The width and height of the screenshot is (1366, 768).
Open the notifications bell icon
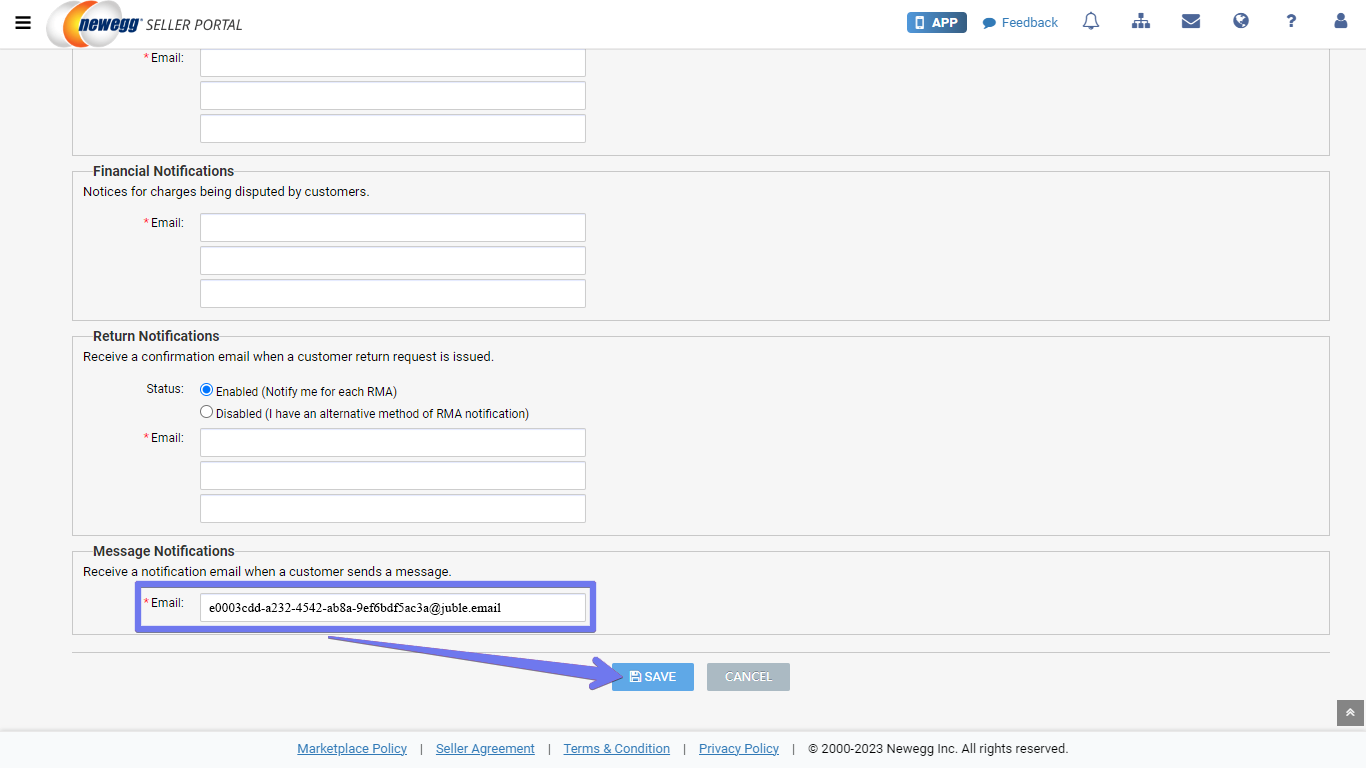[1091, 22]
